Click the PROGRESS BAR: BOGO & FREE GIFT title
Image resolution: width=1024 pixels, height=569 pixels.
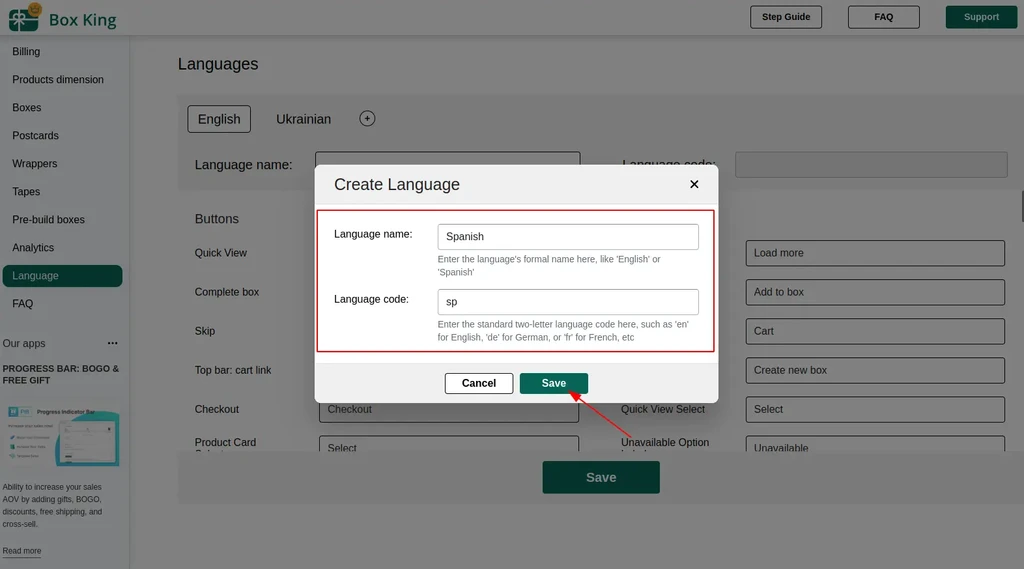[x=61, y=374]
